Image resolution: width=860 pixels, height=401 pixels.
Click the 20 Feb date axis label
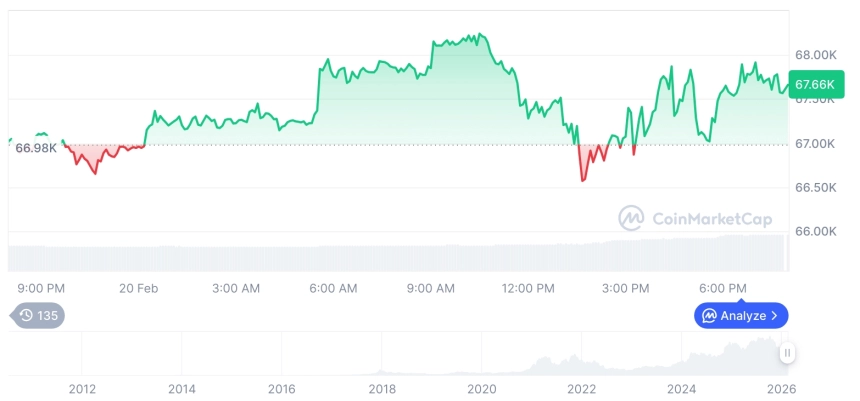click(139, 288)
